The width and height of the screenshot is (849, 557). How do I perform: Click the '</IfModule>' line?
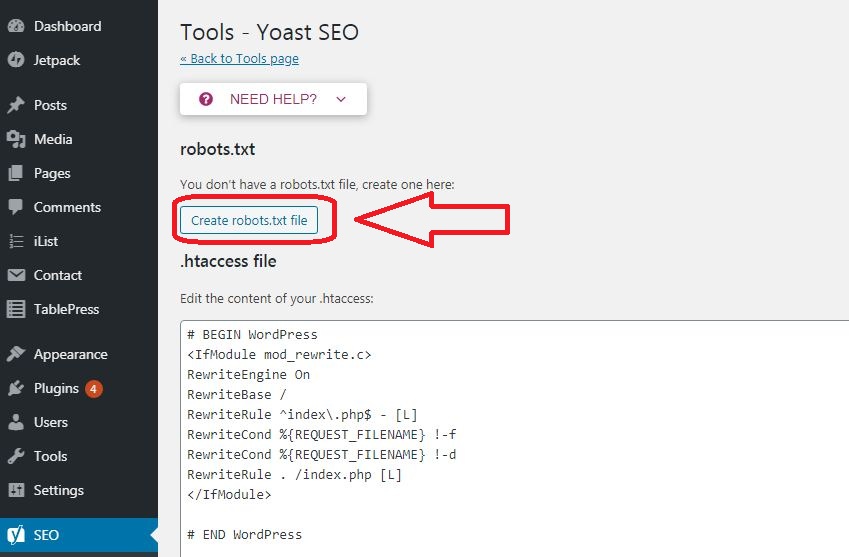tap(229, 495)
